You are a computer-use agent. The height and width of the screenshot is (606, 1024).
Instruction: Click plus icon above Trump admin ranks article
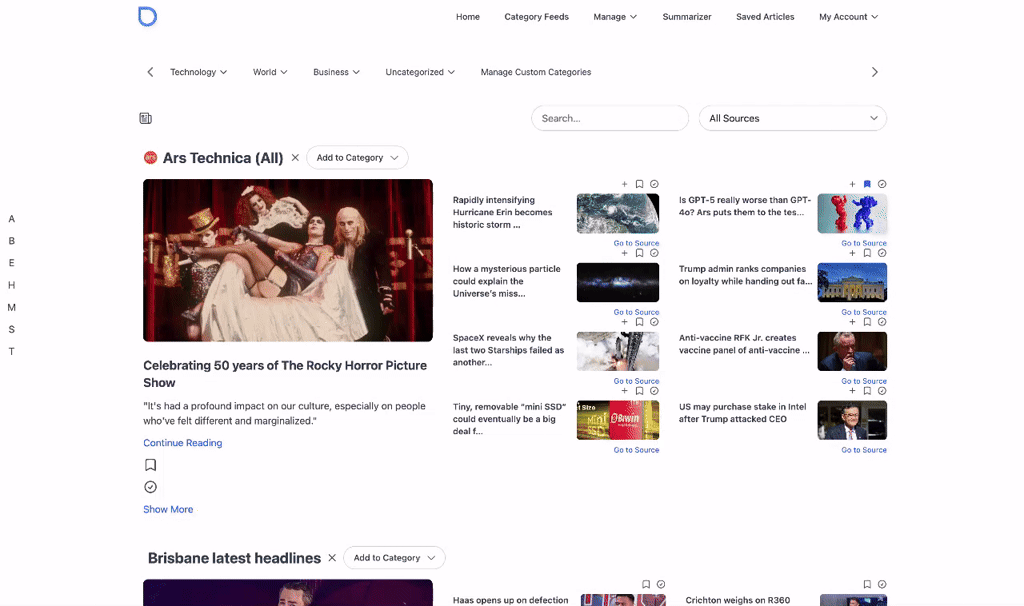pos(852,253)
